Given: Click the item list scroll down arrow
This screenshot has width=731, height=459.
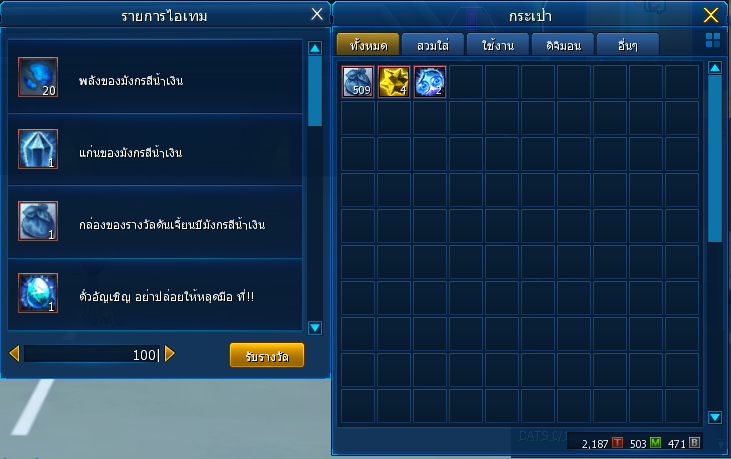Looking at the screenshot, I should 315,328.
